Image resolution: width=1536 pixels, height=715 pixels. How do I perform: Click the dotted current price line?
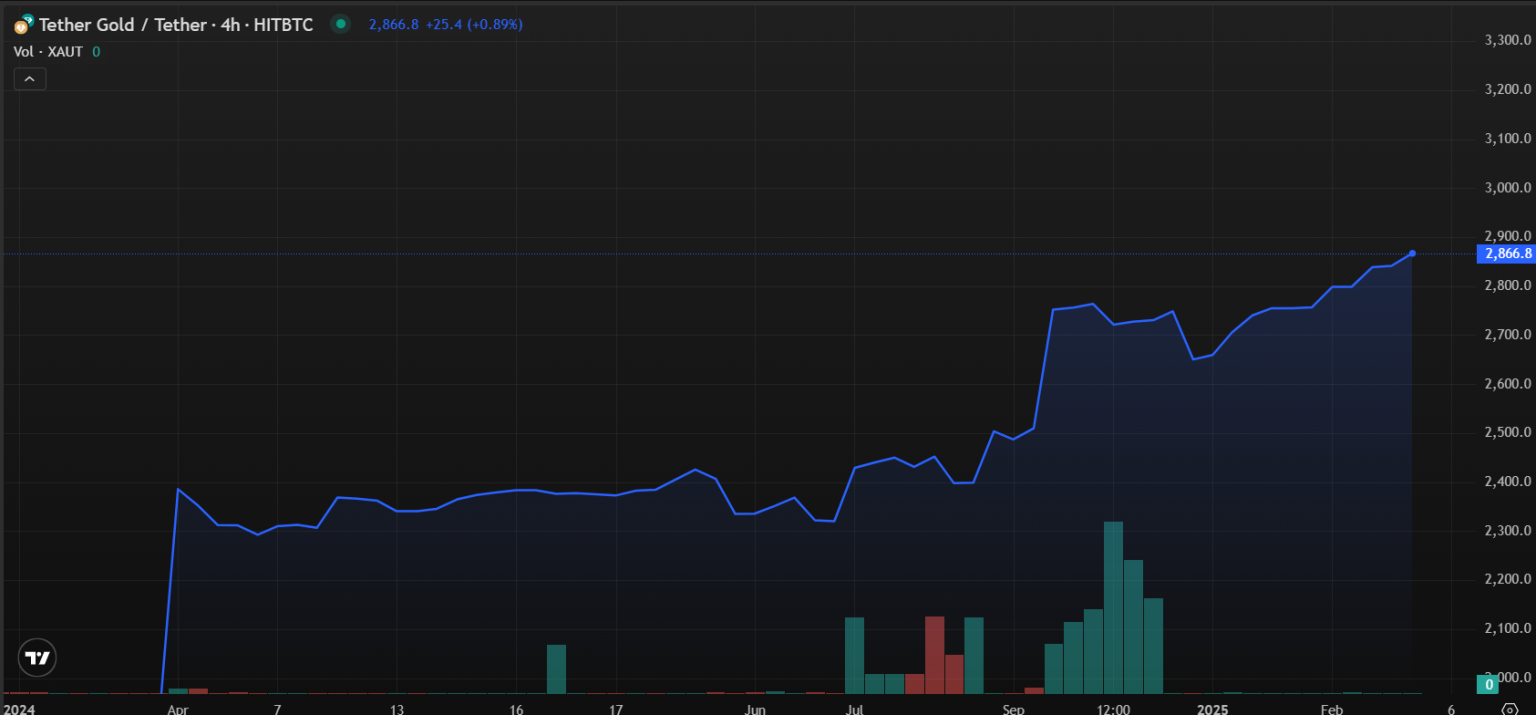[700, 253]
